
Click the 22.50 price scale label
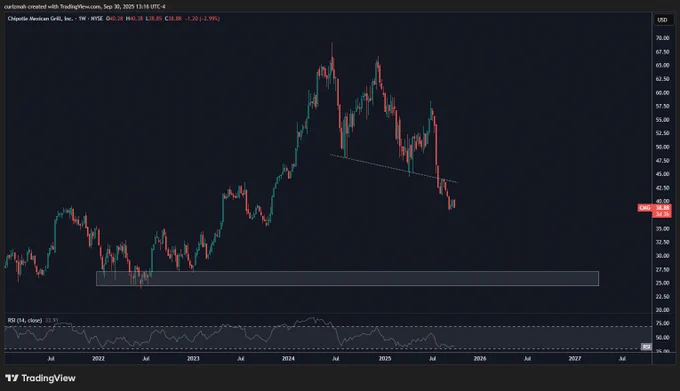tap(662, 297)
